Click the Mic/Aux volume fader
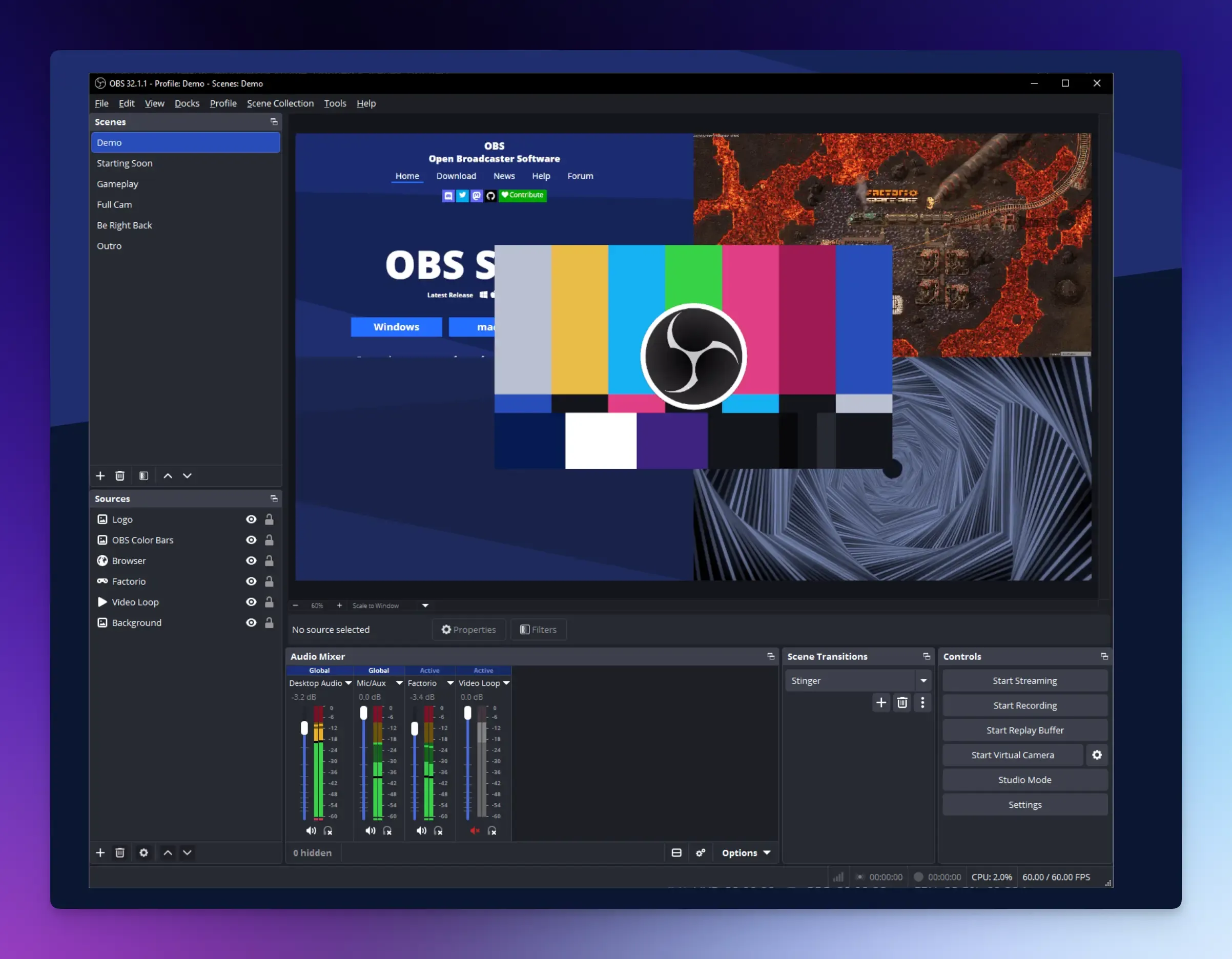This screenshot has height=959, width=1232. point(364,713)
